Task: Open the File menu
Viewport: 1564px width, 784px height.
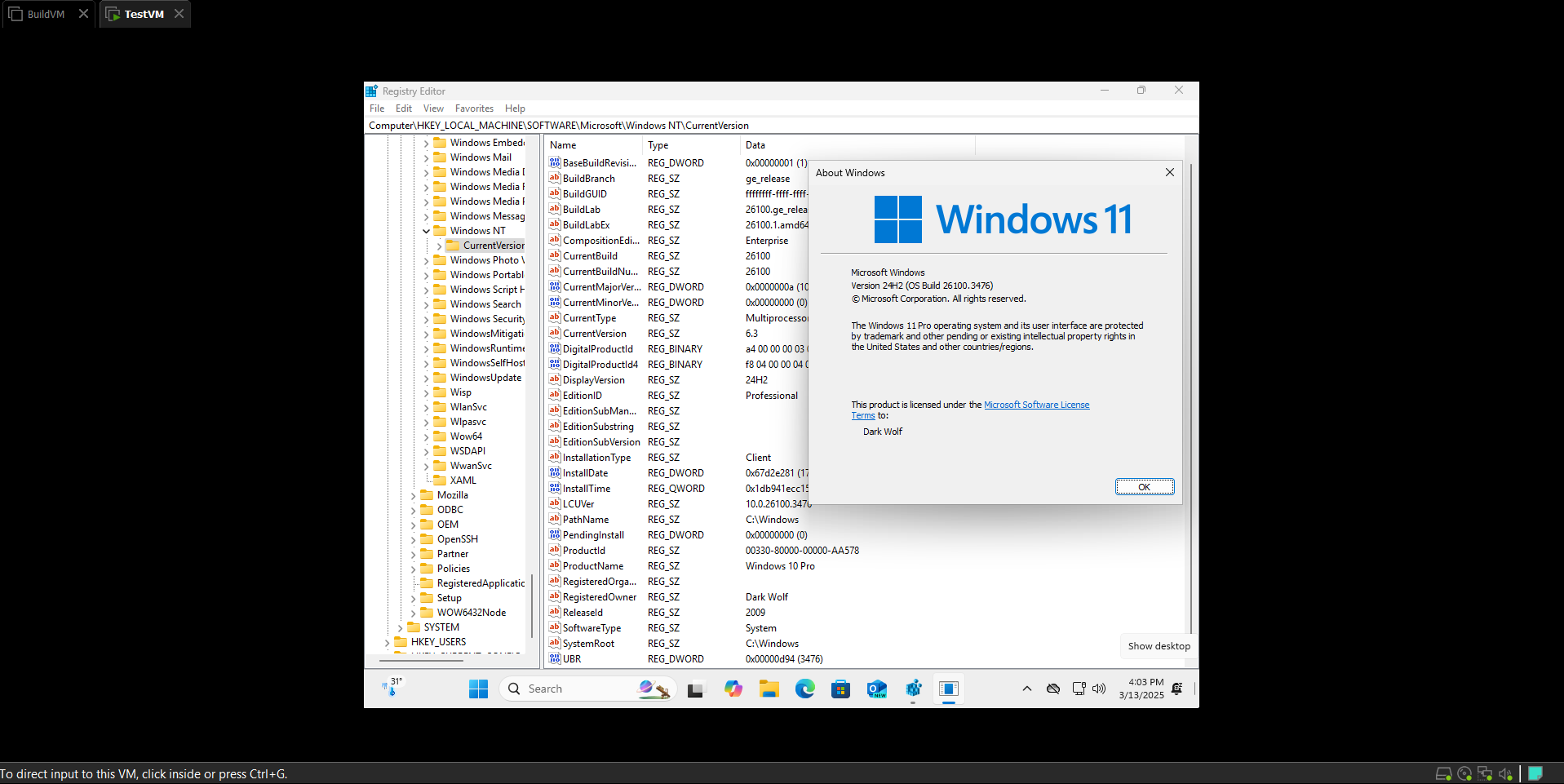Action: [x=377, y=109]
